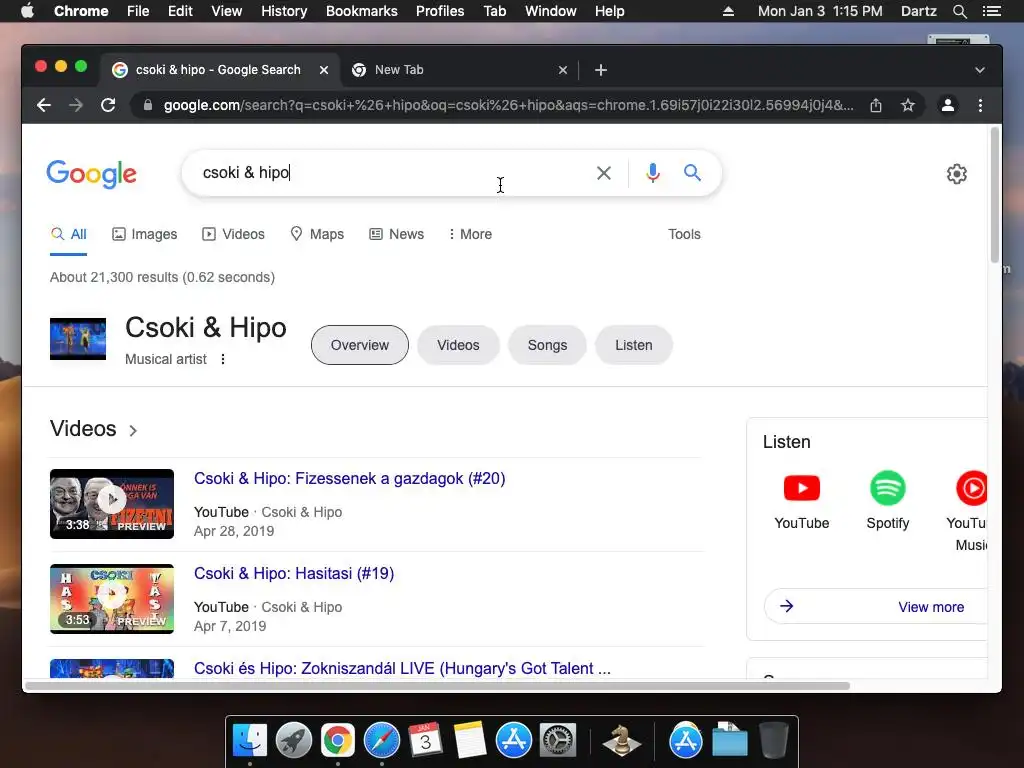Share this page from the address bar

tap(876, 105)
